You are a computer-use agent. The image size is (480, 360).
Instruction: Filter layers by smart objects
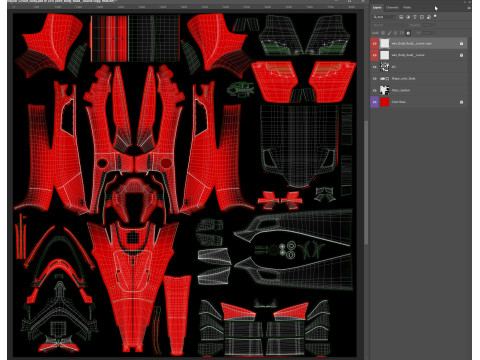pyautogui.click(x=429, y=17)
